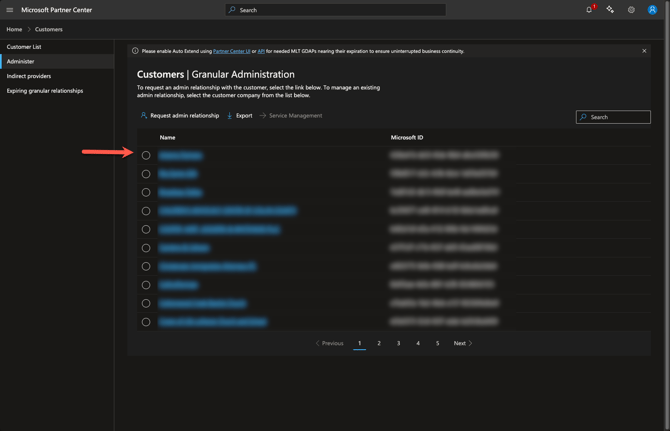Open the settings gear
Viewport: 670px width, 431px height.
(631, 10)
